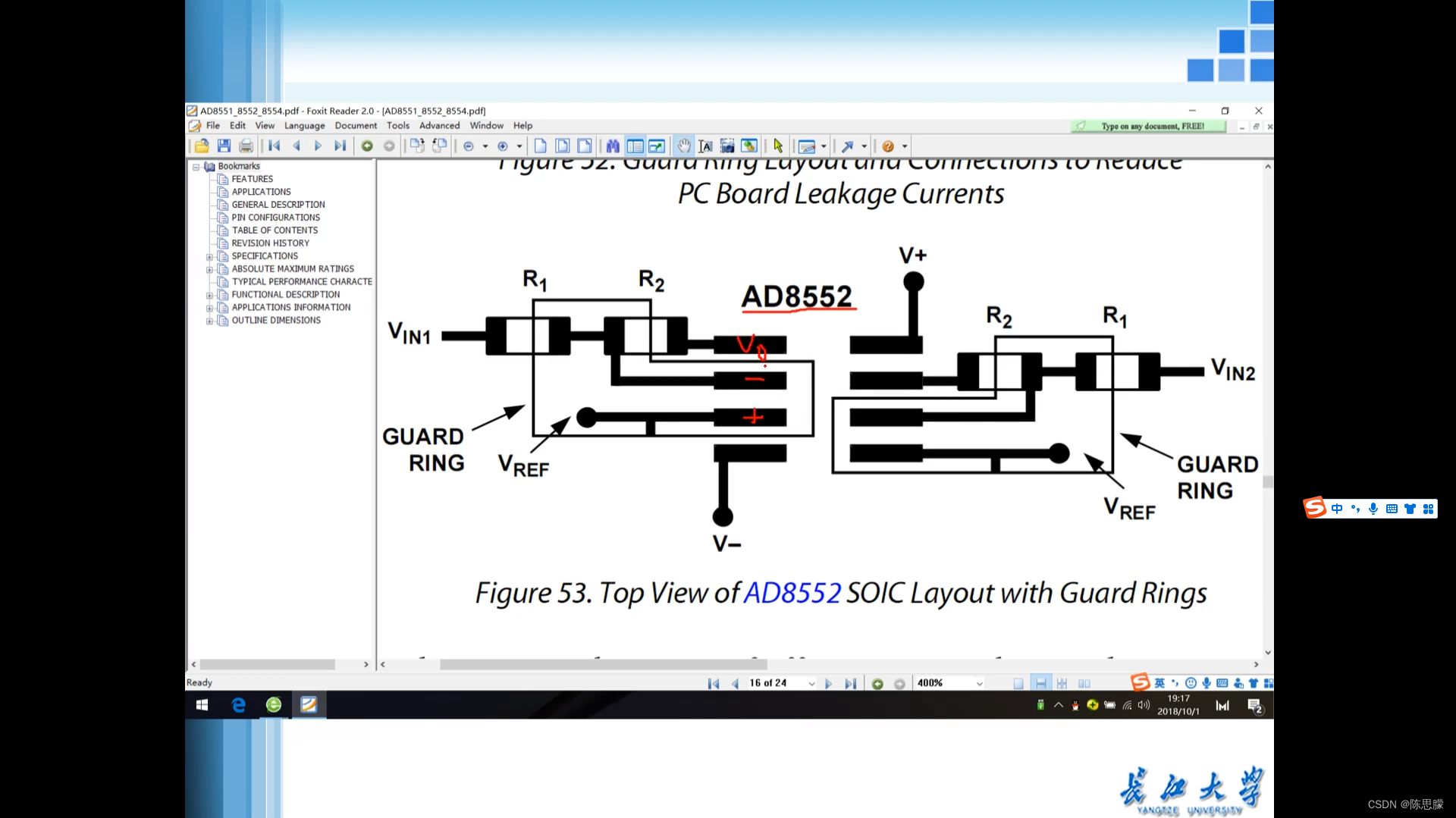Open the Language menu
The image size is (1456, 818).
304,126
